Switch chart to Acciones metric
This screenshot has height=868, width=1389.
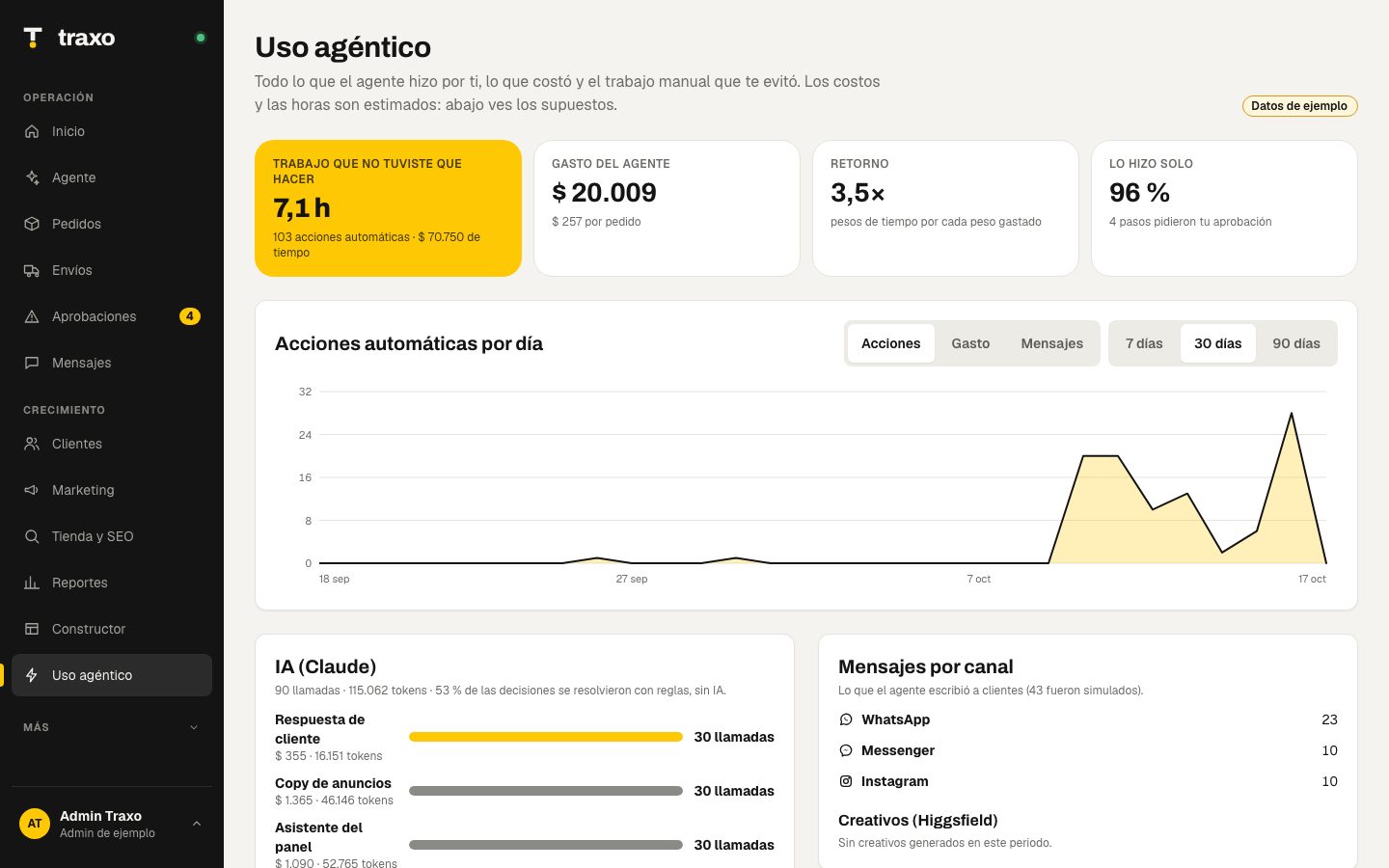tap(891, 343)
